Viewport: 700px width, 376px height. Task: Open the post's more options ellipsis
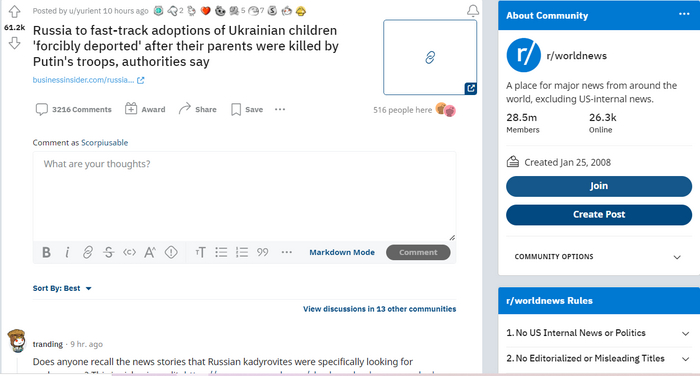click(280, 109)
